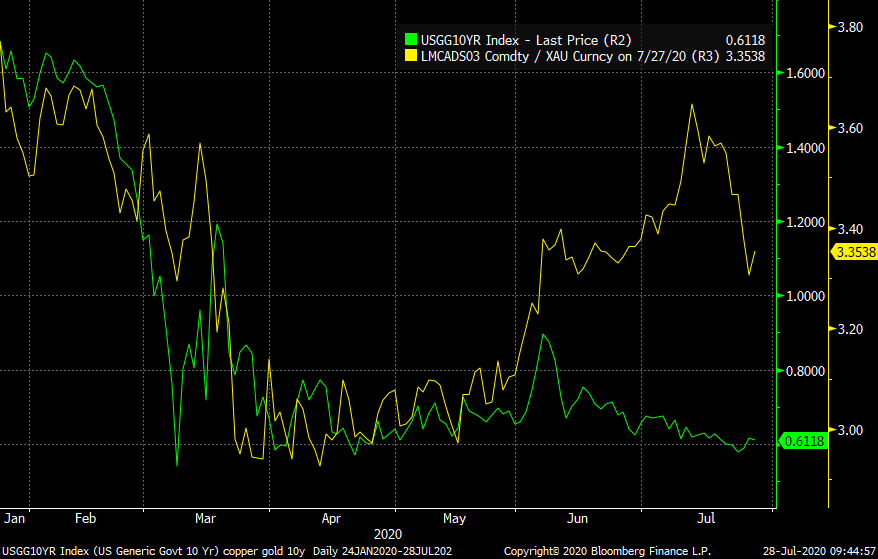Click the Jul label on the date axis
This screenshot has height=559, width=878.
pyautogui.click(x=705, y=519)
